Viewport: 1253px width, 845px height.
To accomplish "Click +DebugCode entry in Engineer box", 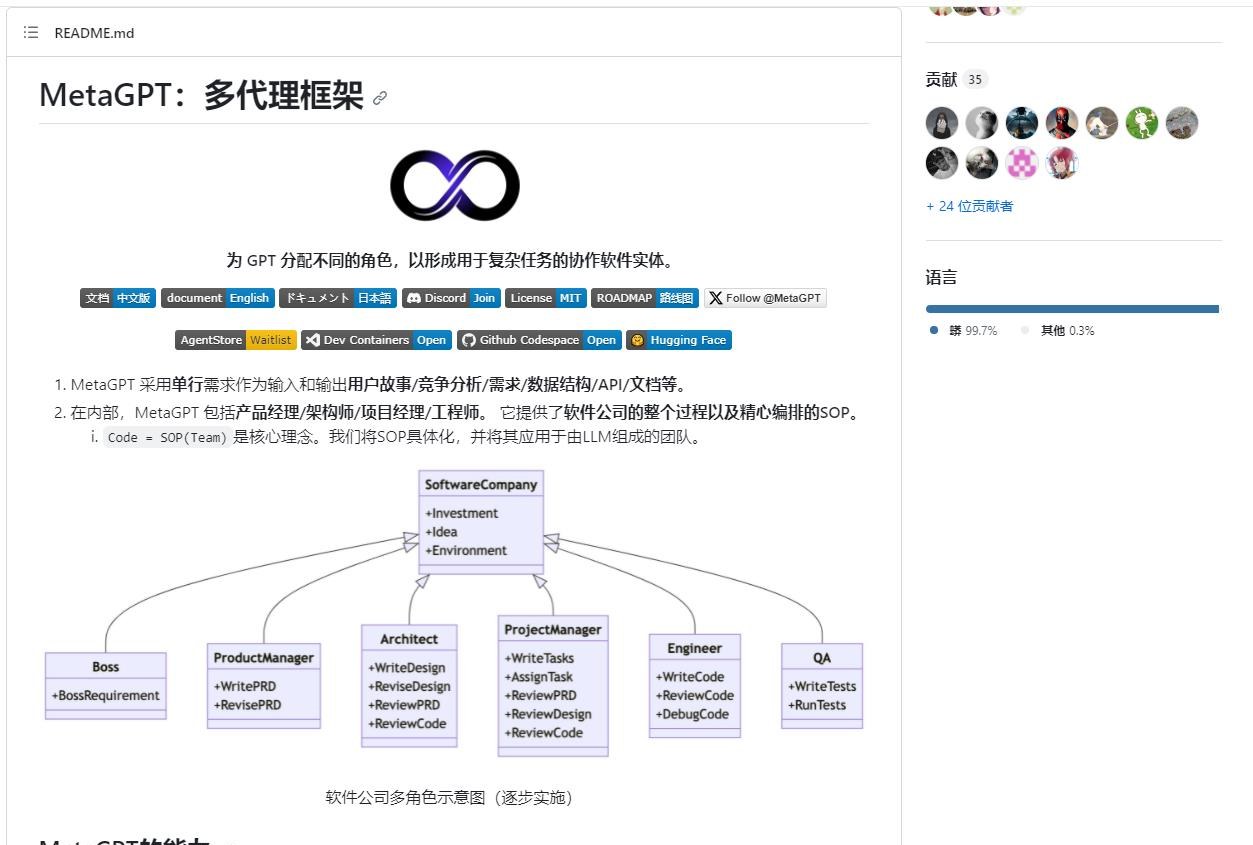I will 693,714.
